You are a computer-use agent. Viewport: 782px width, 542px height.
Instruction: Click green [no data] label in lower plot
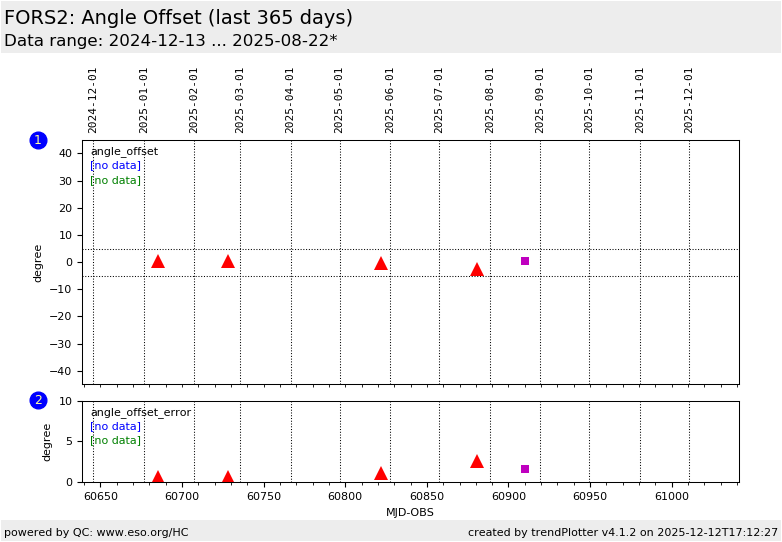pos(115,441)
